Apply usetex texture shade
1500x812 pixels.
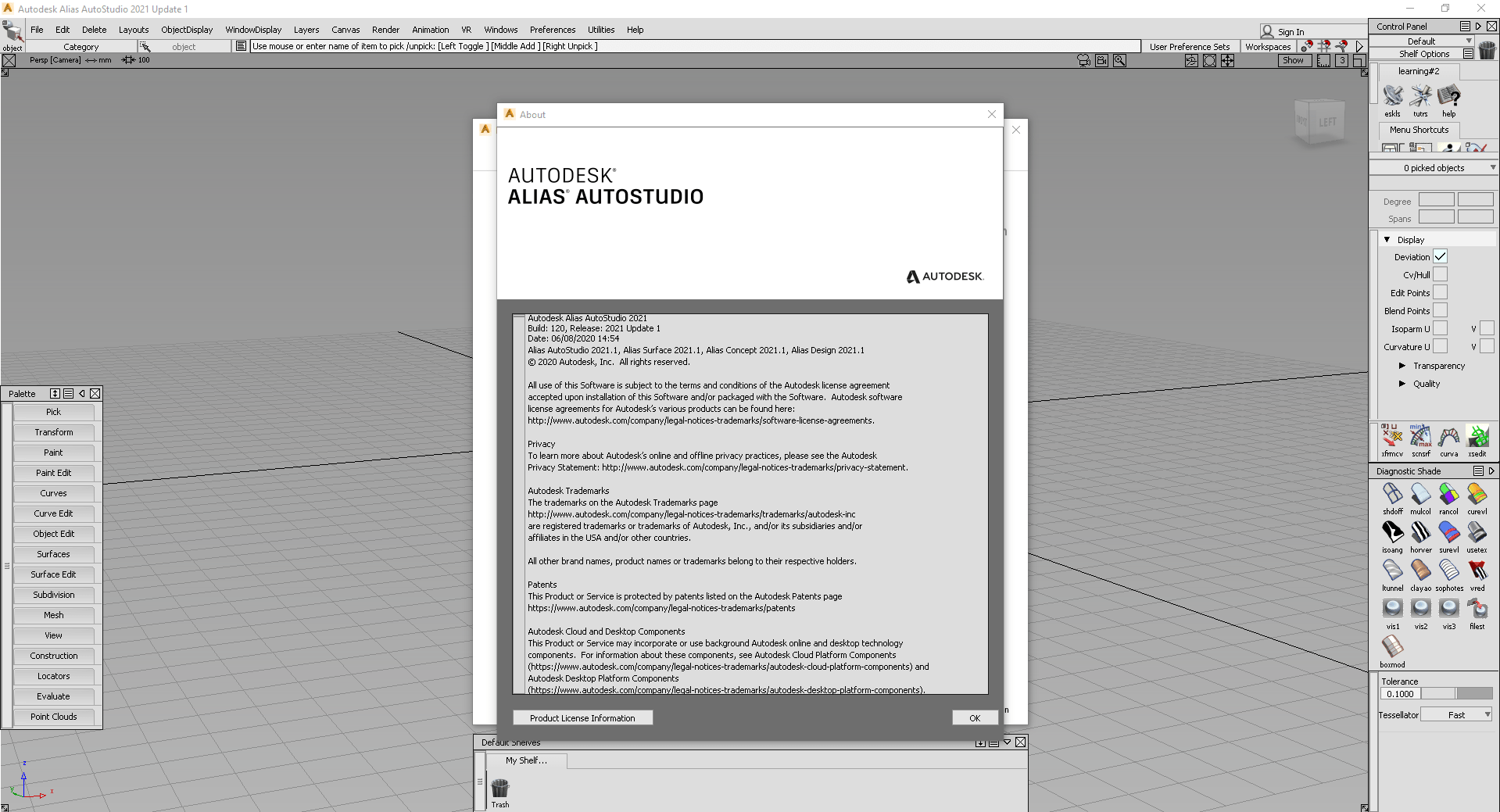(x=1477, y=532)
